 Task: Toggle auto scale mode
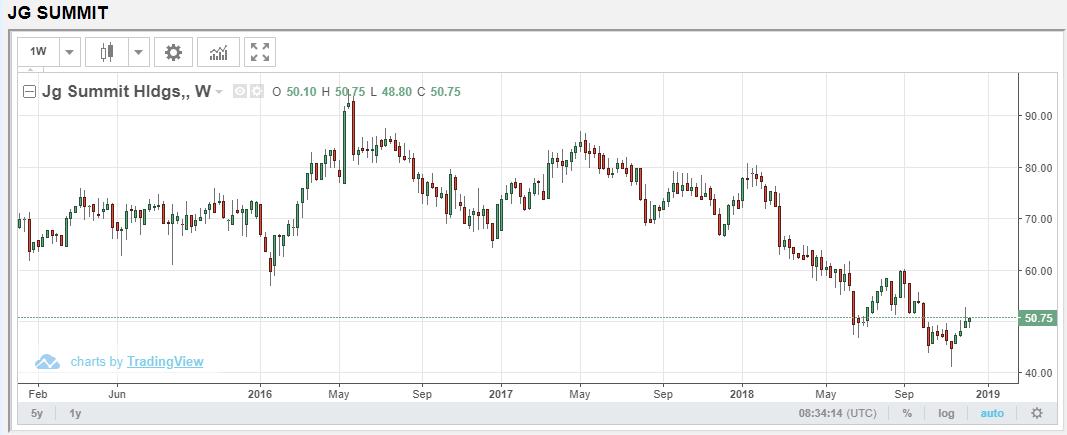[x=991, y=413]
